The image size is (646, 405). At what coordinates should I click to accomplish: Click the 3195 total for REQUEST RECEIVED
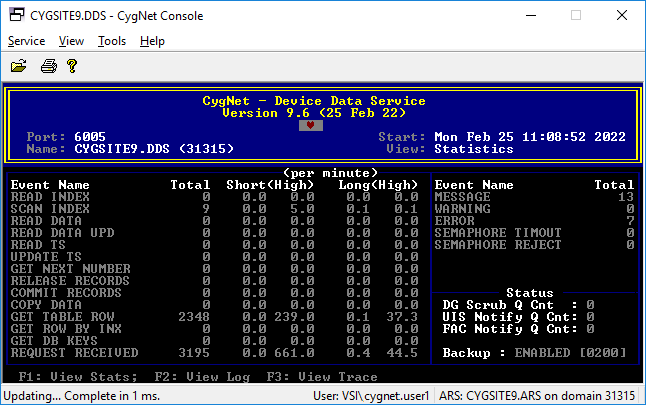click(194, 353)
